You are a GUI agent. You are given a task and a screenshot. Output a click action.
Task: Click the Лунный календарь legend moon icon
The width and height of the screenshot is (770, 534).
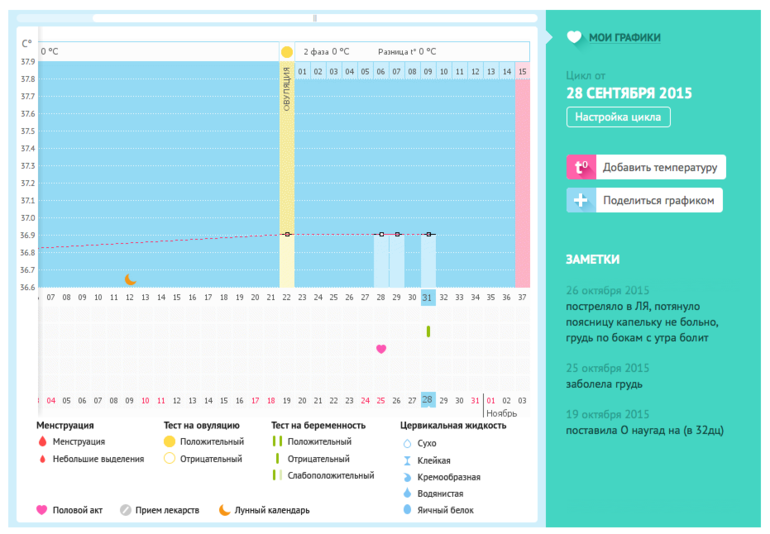click(225, 510)
